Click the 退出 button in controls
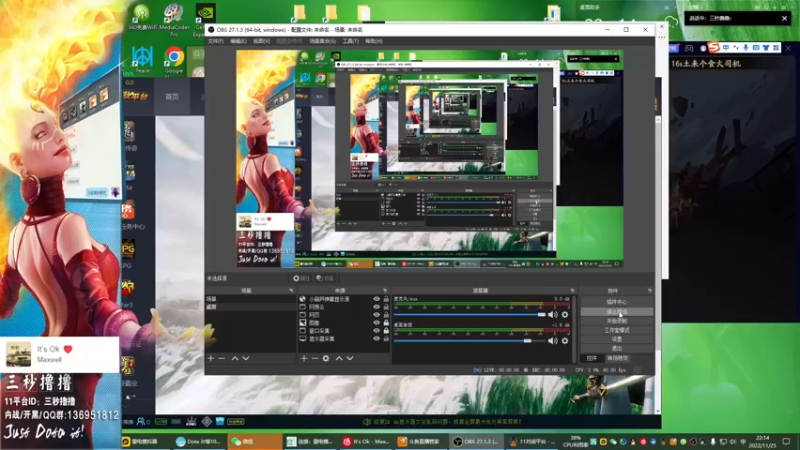Image resolution: width=800 pixels, height=450 pixels. coord(617,348)
